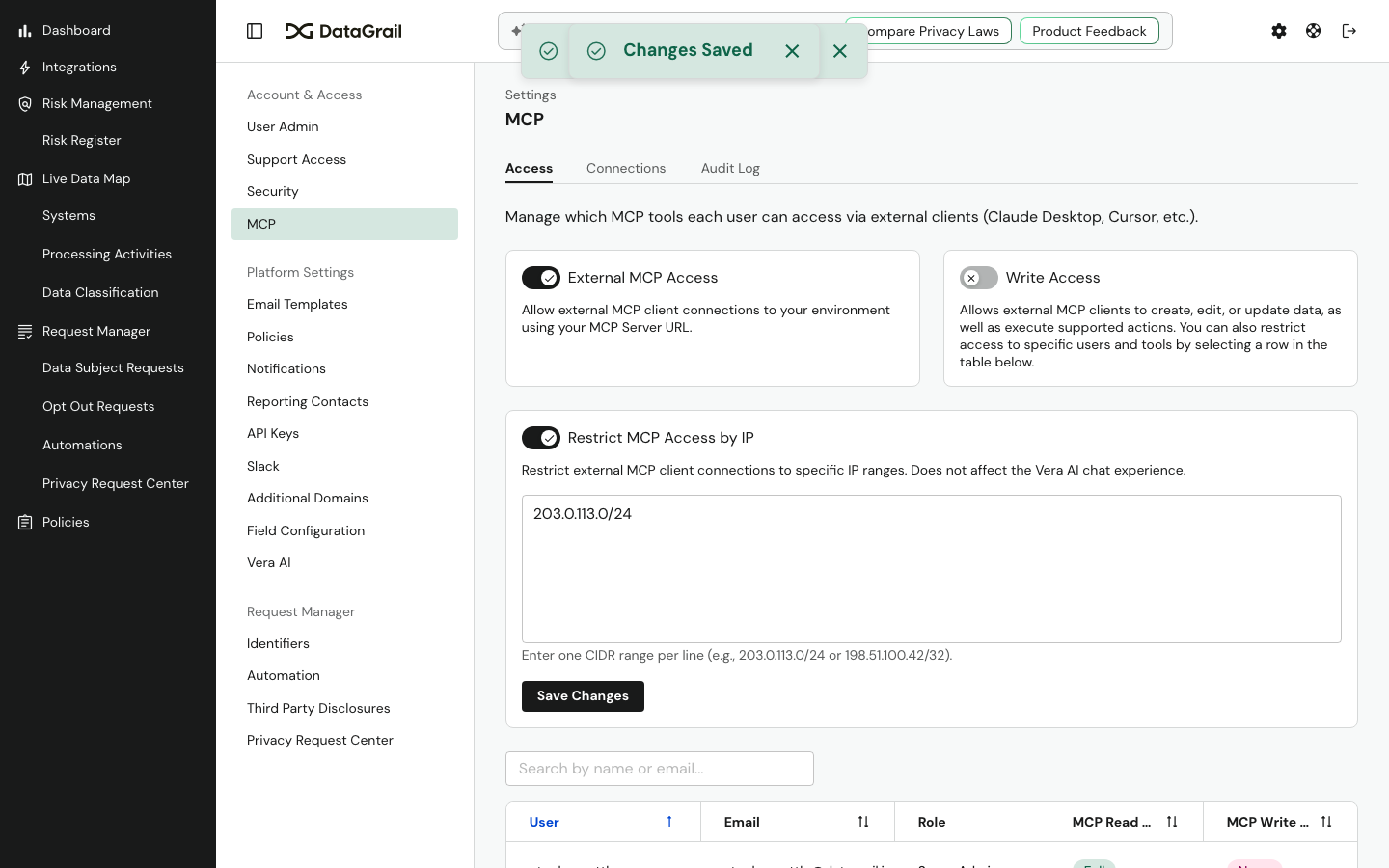Screen dimensions: 1389x868
Task: Open Risk Register in the dark sidebar
Action: click(x=82, y=140)
